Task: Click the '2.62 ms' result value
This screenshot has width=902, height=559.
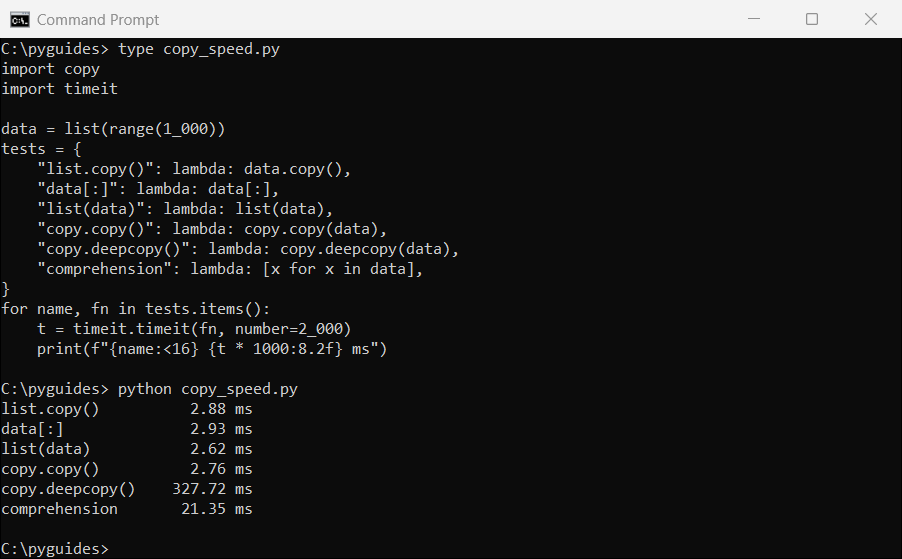Action: (221, 449)
